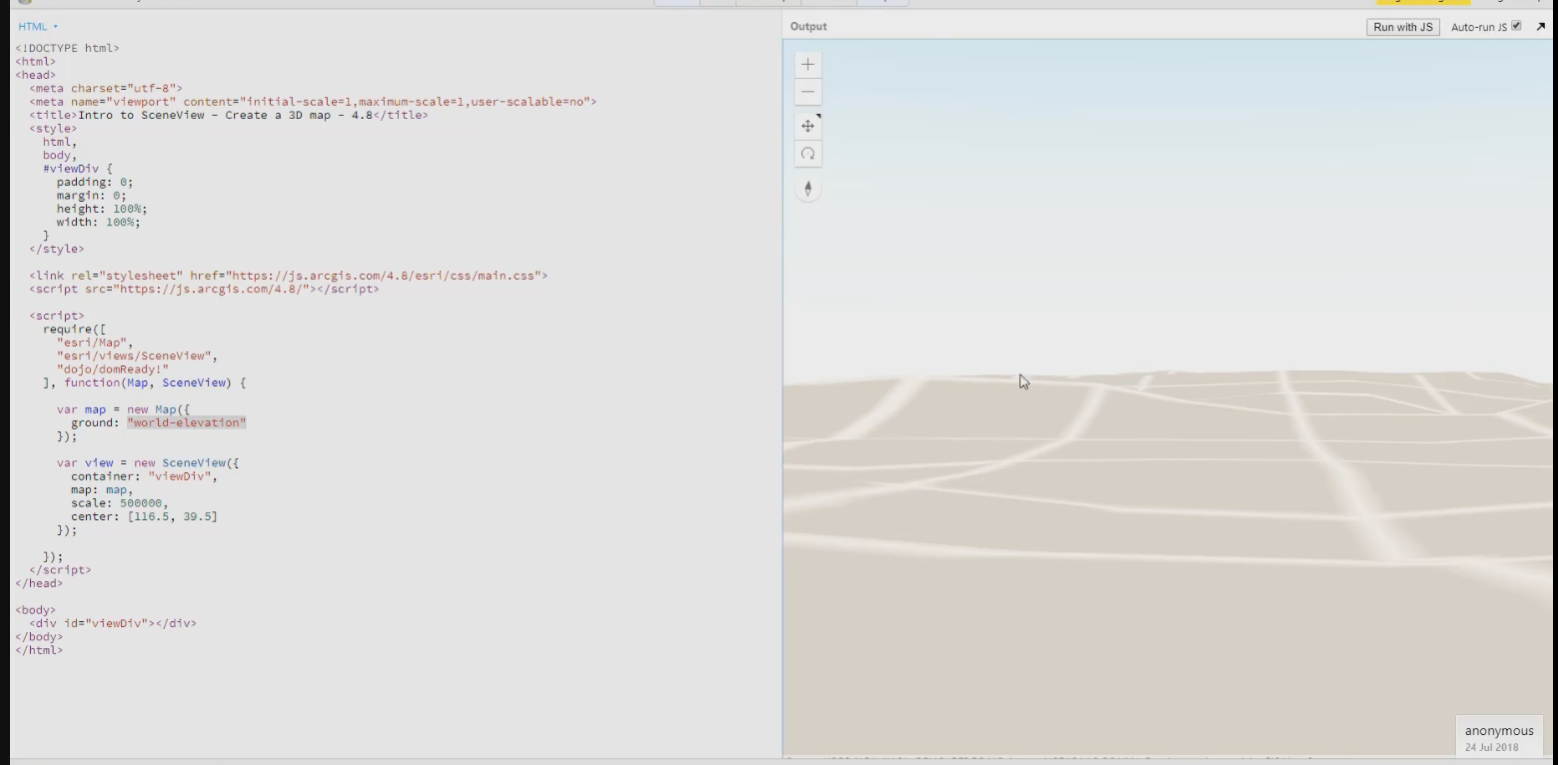Open the HTML panel dropdown
The height and width of the screenshot is (765, 1558).
coord(38,27)
